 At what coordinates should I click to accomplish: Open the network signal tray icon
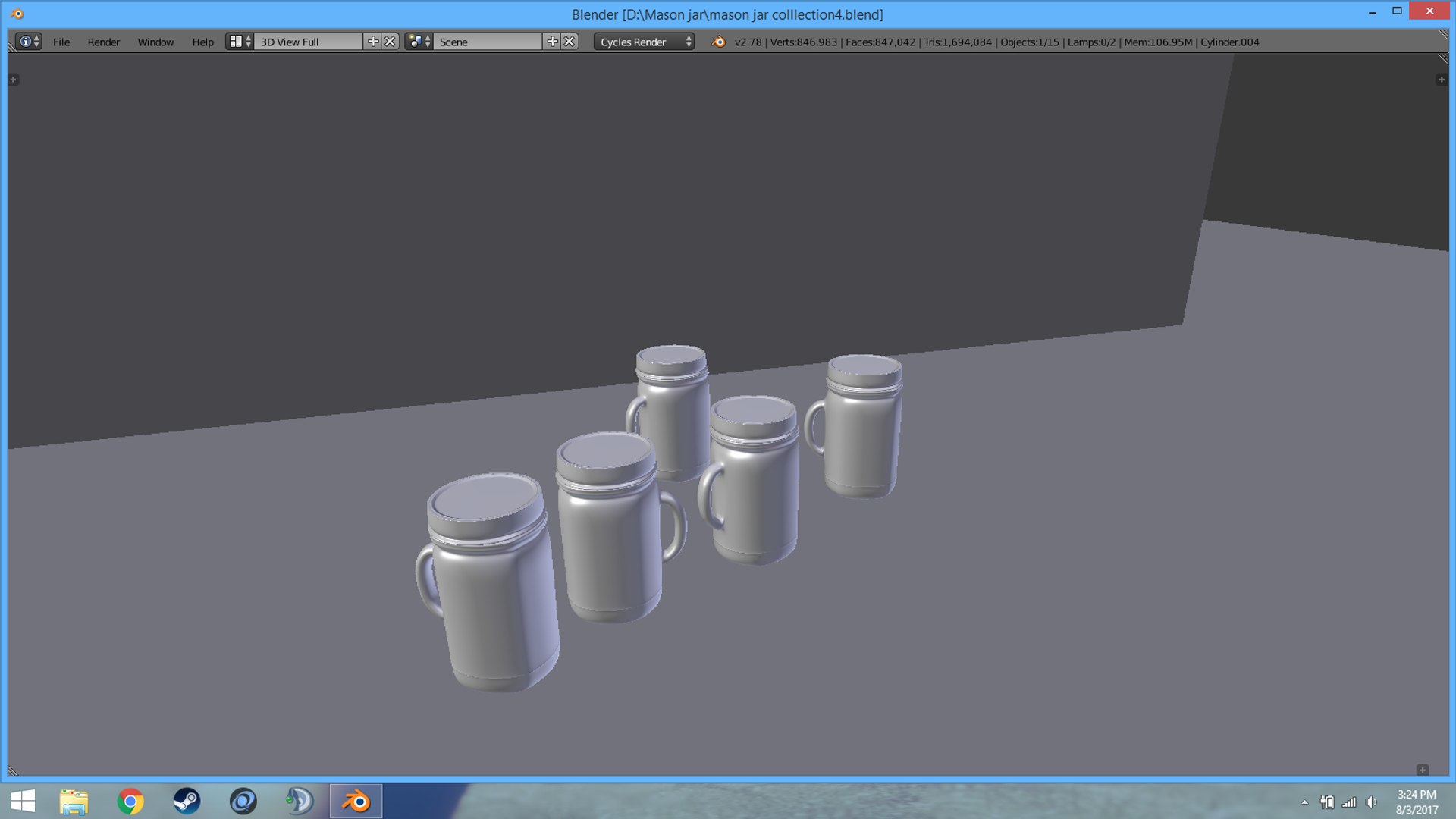[x=1349, y=802]
